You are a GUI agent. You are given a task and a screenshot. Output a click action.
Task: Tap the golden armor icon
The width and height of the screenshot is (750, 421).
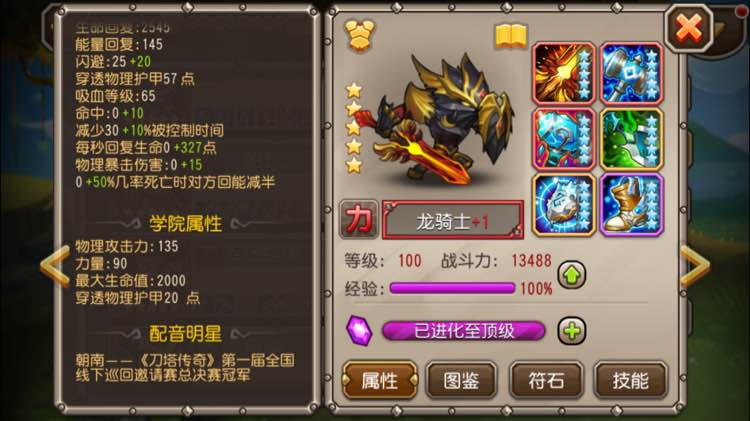point(359,35)
